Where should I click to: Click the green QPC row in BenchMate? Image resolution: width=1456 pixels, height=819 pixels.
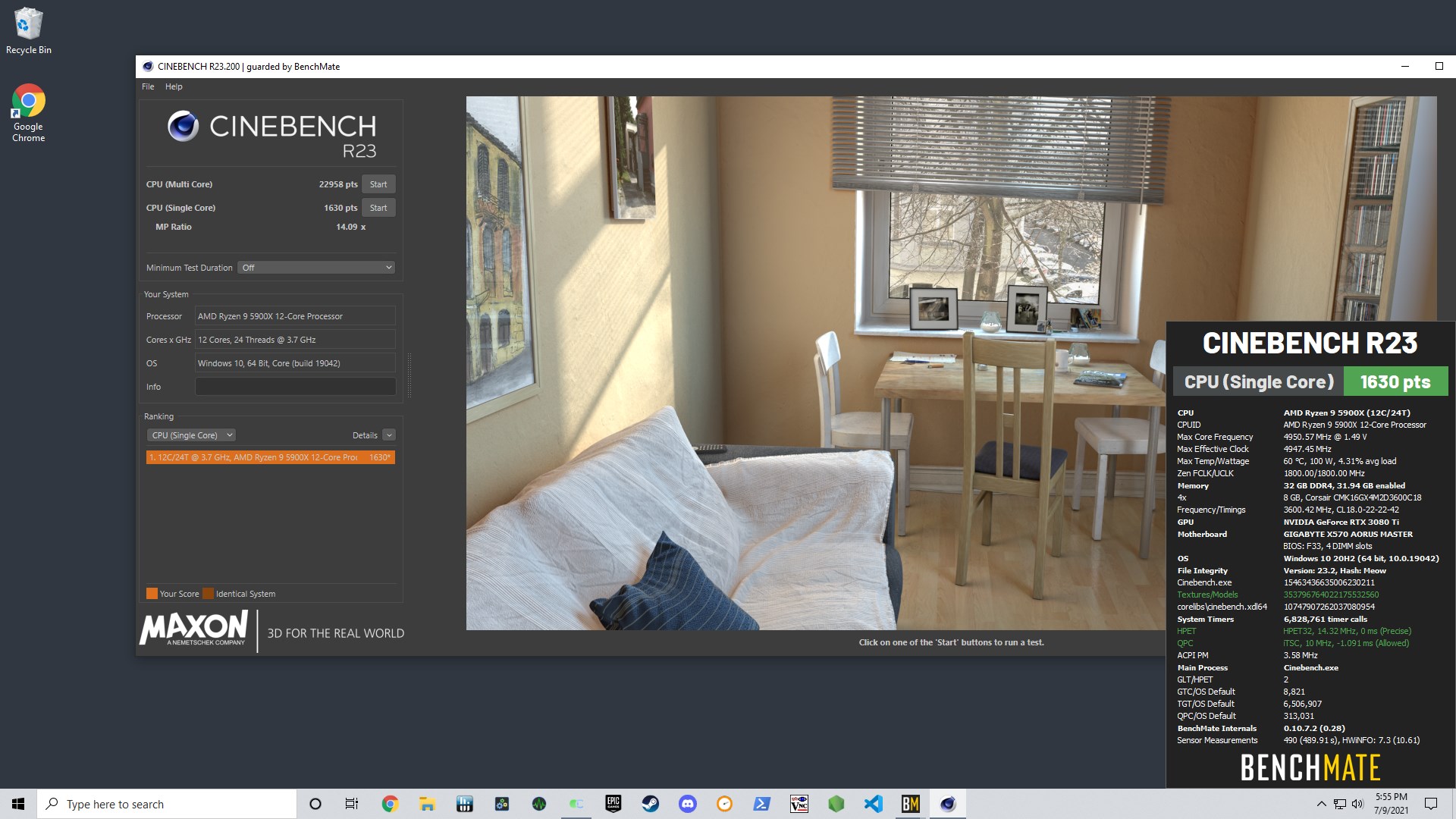1293,643
